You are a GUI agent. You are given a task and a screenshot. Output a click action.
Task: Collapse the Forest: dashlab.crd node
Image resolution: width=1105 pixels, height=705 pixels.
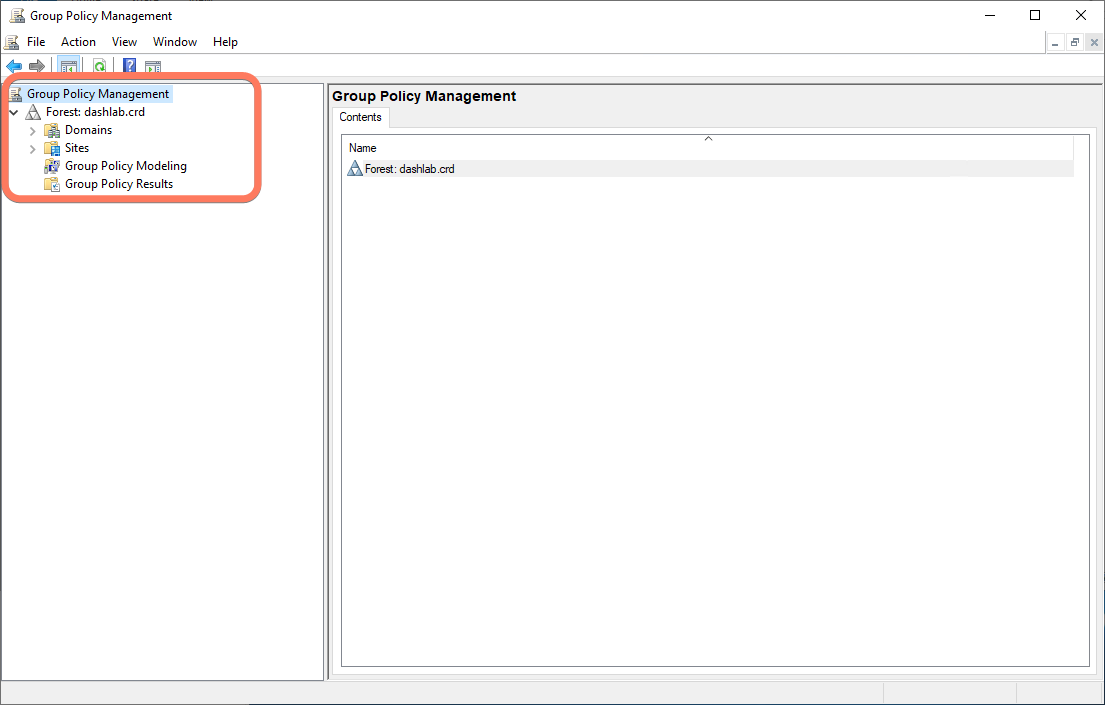13,112
